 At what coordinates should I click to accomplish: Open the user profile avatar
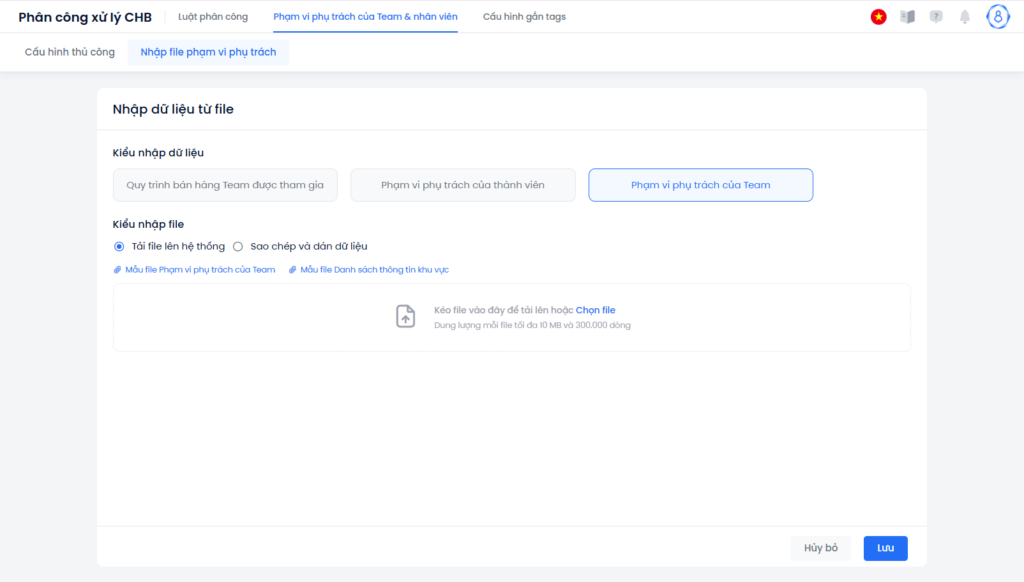click(x=998, y=17)
